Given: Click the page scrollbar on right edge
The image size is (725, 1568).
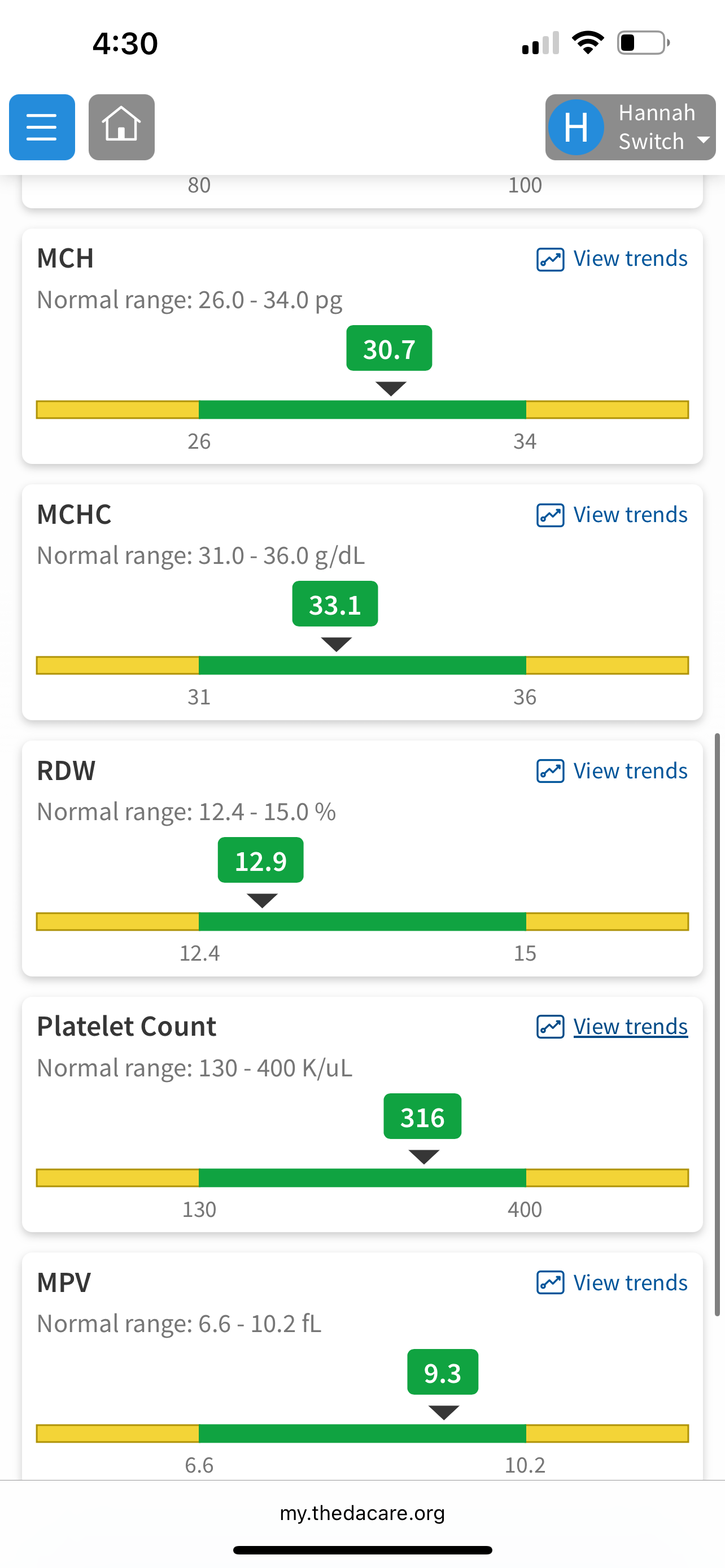Looking at the screenshot, I should click(718, 1023).
